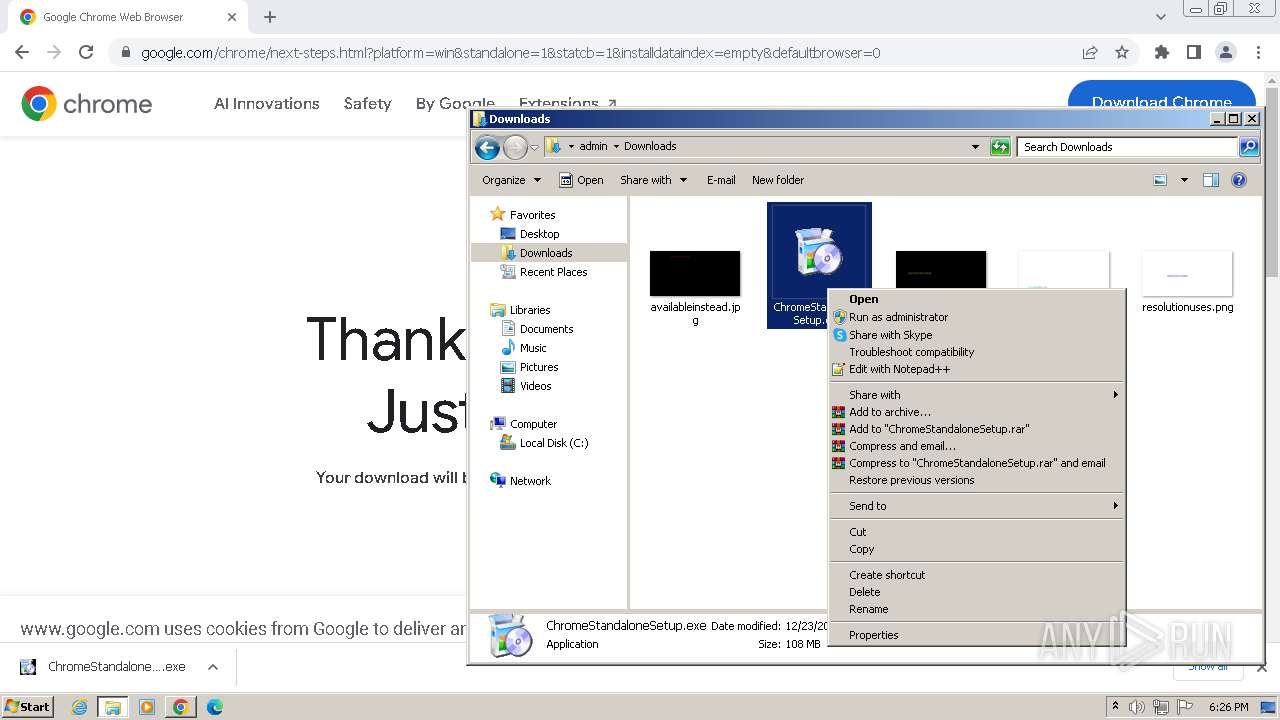Image resolution: width=1280 pixels, height=720 pixels.
Task: Reload the Chrome page
Action: (x=86, y=53)
